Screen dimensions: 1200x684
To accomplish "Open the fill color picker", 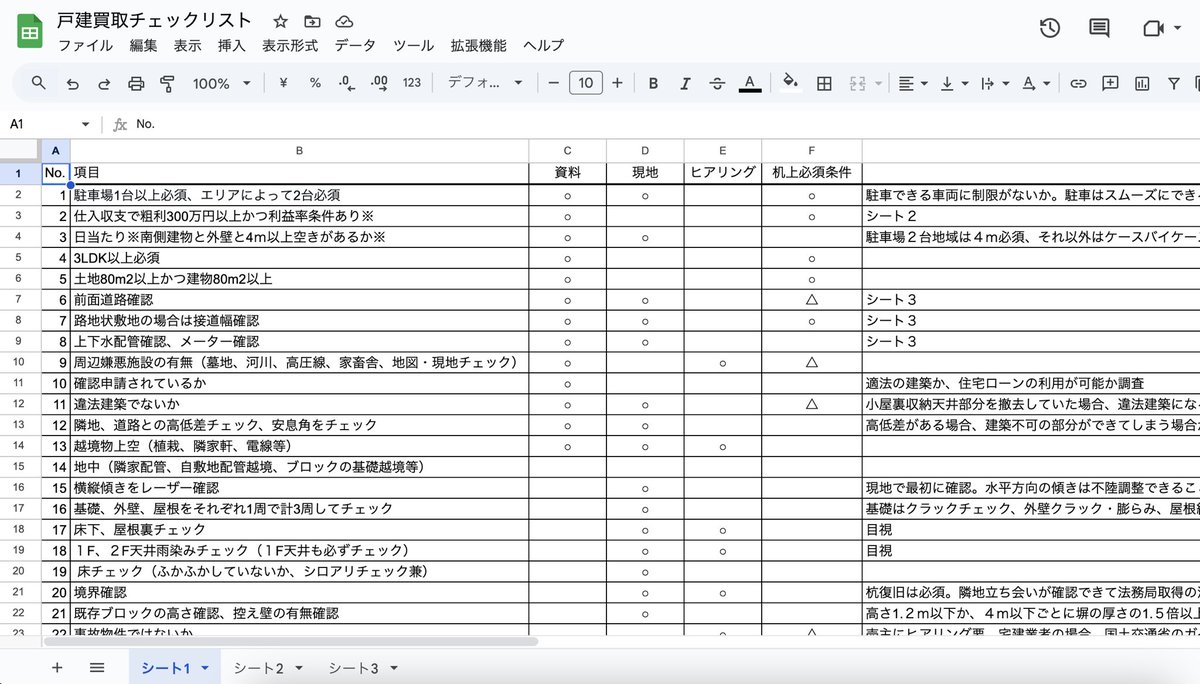I will (791, 83).
